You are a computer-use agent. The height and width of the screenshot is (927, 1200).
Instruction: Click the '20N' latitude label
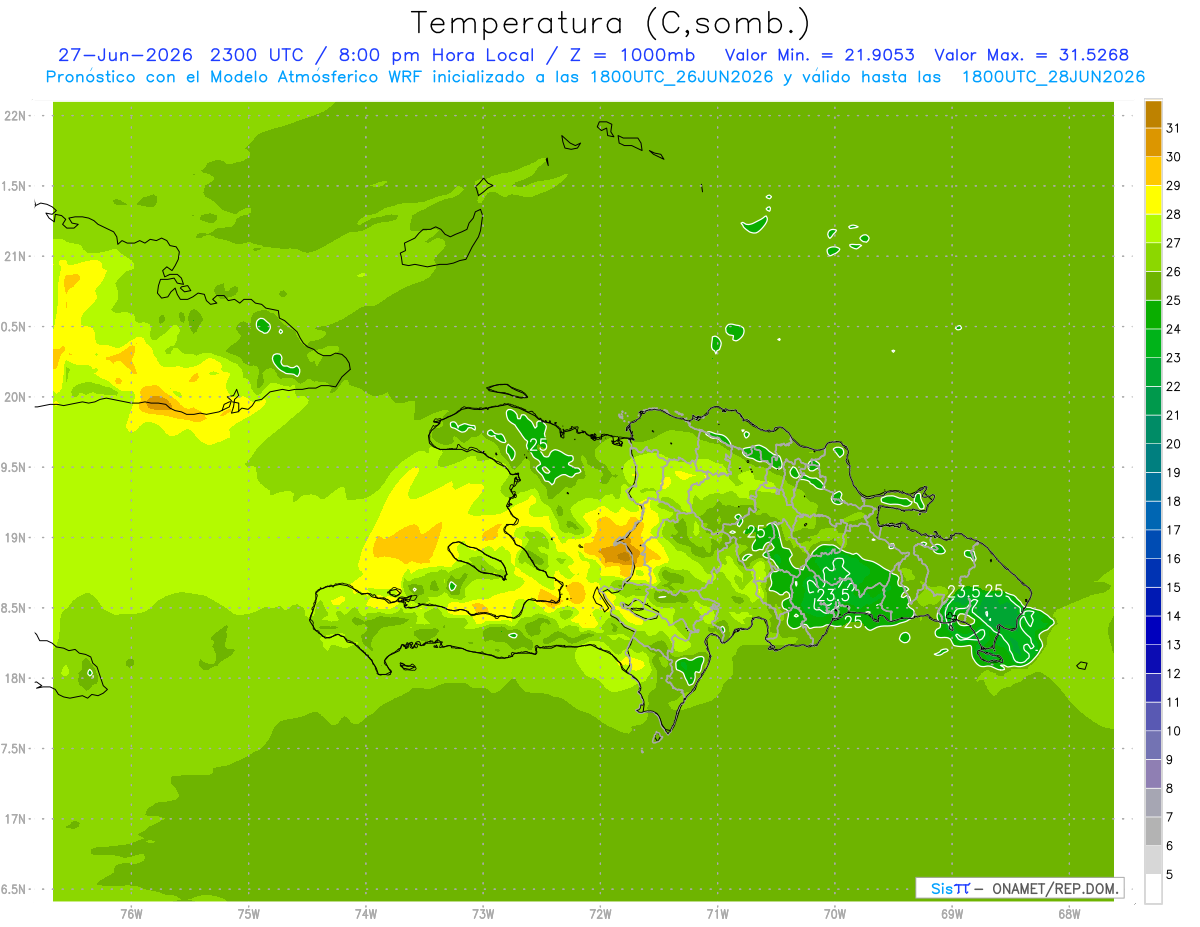click(x=17, y=397)
